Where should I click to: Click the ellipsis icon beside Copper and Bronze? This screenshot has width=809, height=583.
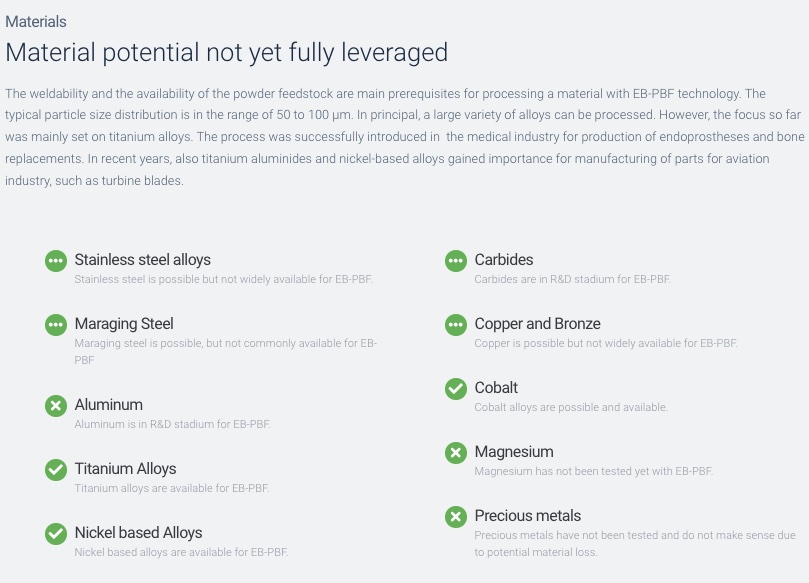[456, 325]
